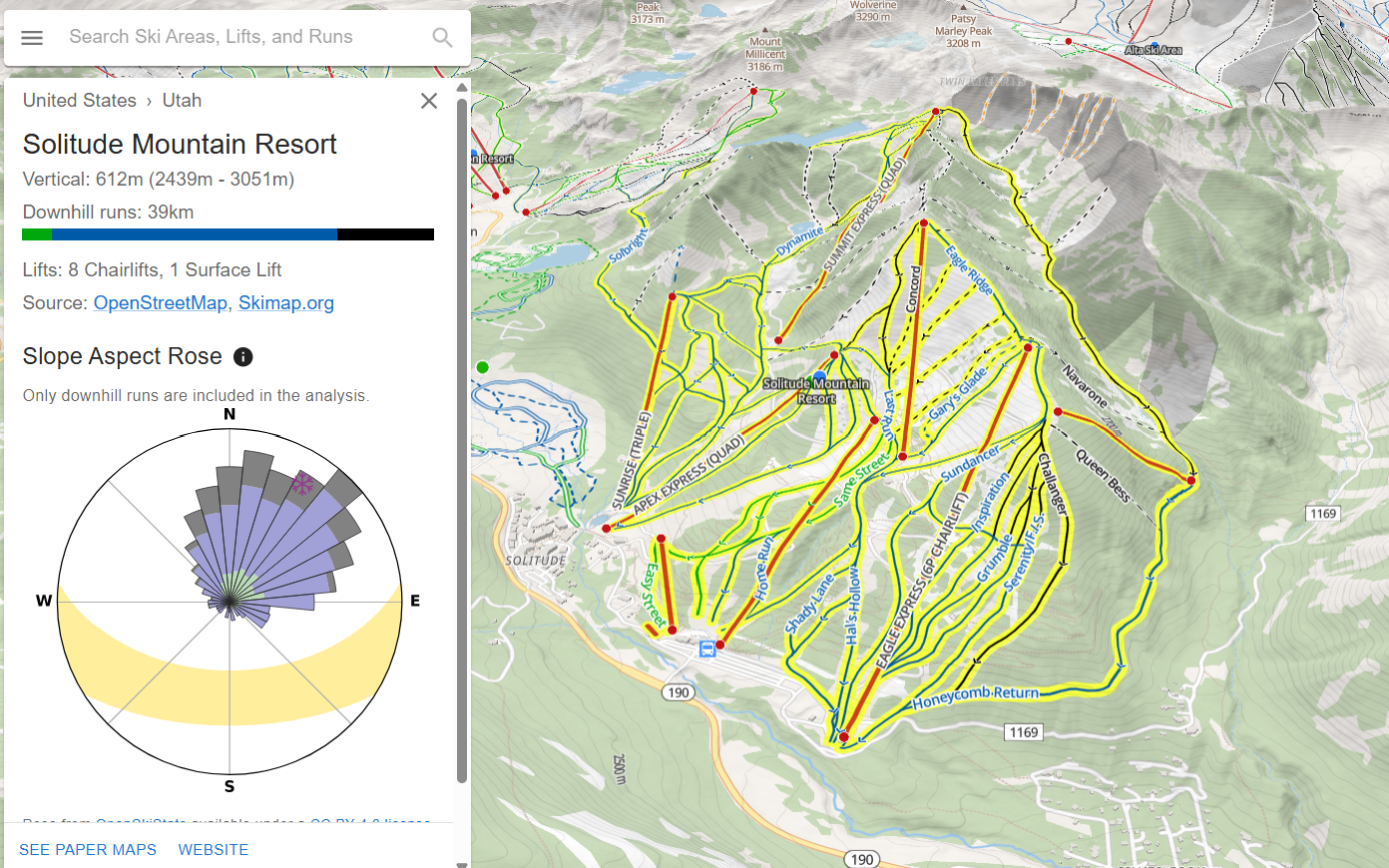Select the Dynamite run label
1389x868 pixels.
point(800,240)
